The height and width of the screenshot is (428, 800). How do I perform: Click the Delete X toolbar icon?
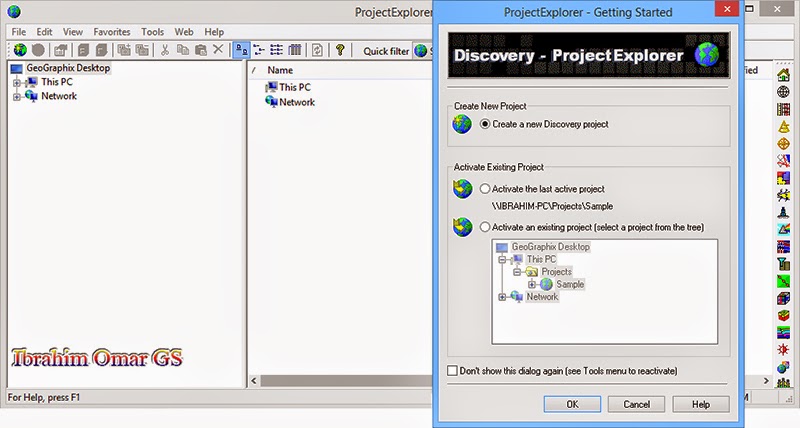click(x=218, y=49)
